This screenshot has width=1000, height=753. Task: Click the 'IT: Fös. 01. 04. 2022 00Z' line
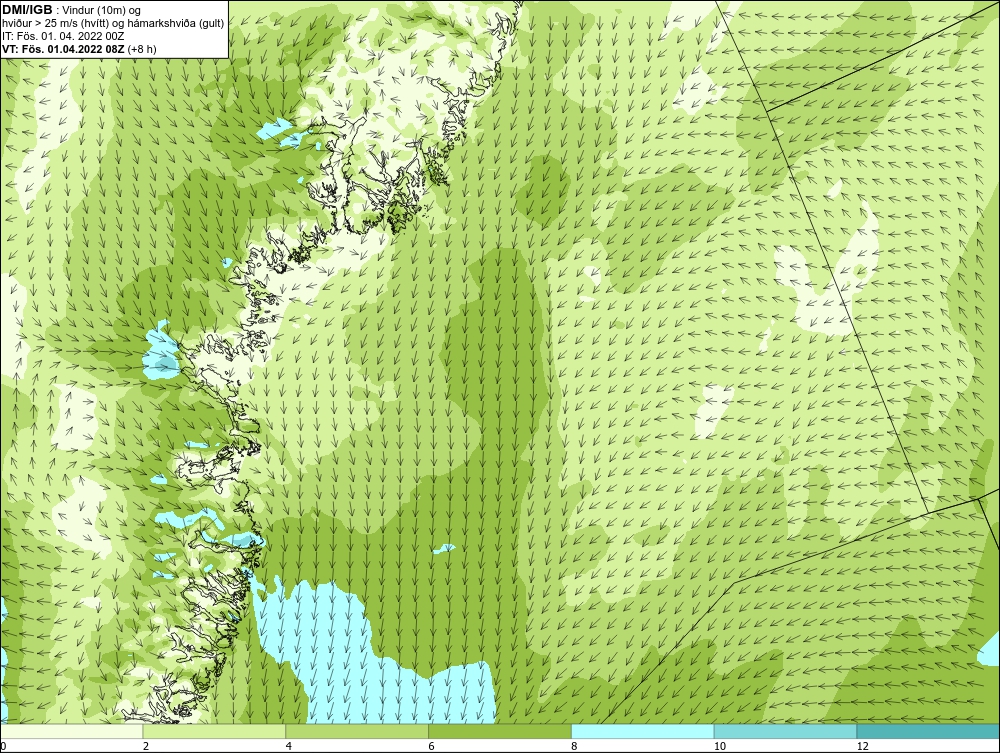63,36
